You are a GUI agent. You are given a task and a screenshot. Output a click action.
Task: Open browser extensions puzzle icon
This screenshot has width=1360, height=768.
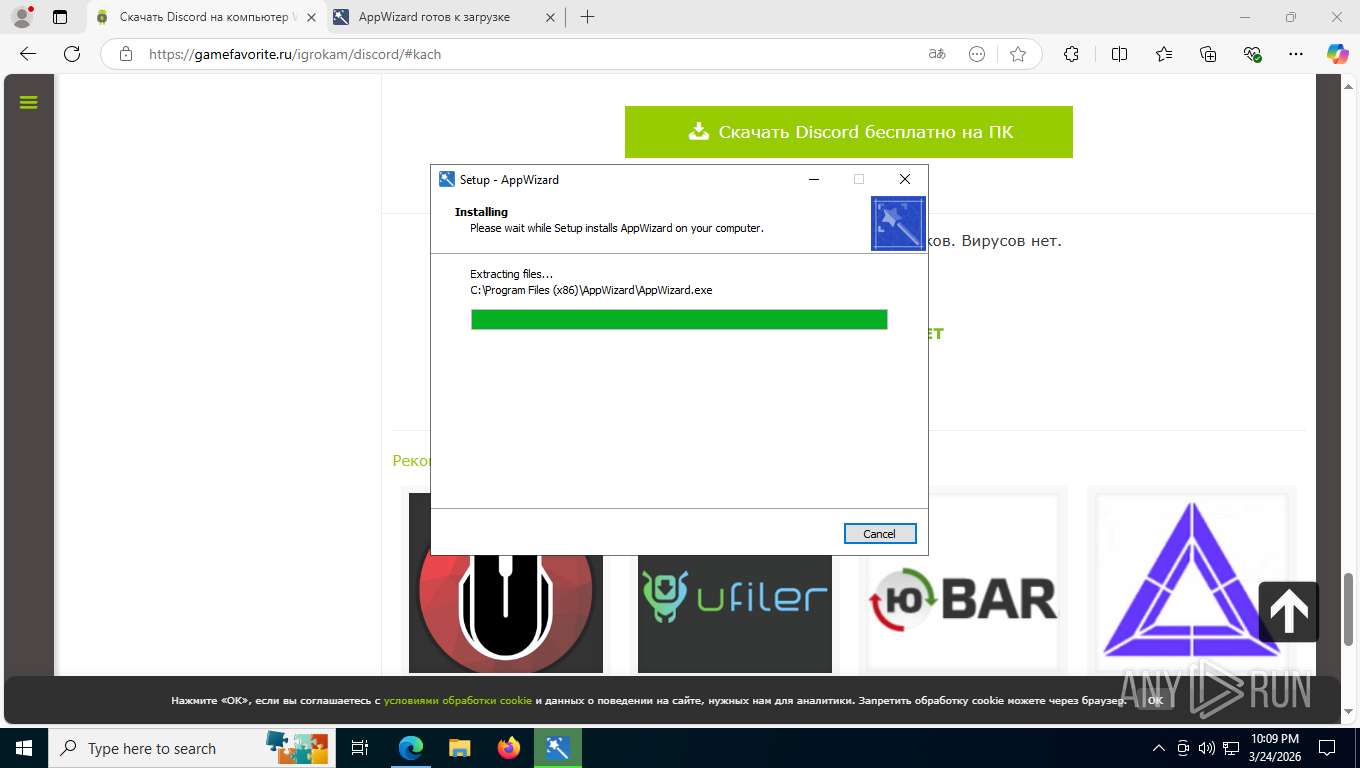[x=1071, y=54]
